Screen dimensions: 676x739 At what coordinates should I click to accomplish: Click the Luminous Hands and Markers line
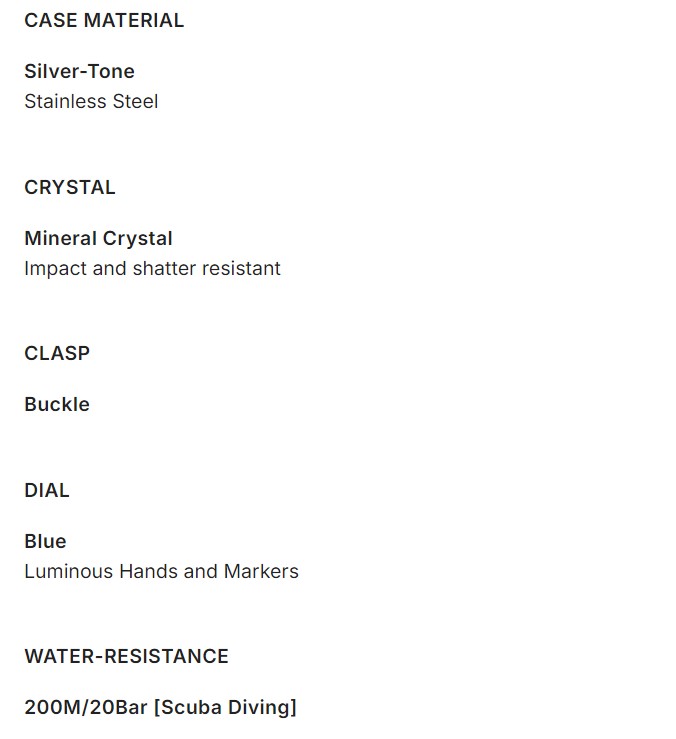tap(161, 571)
